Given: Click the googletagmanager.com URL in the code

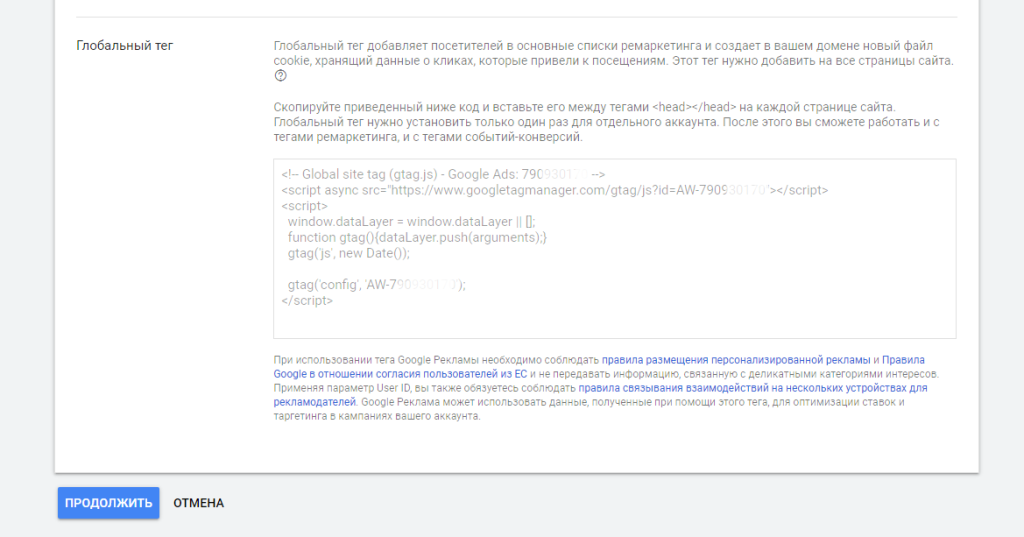Looking at the screenshot, I should point(560,189).
